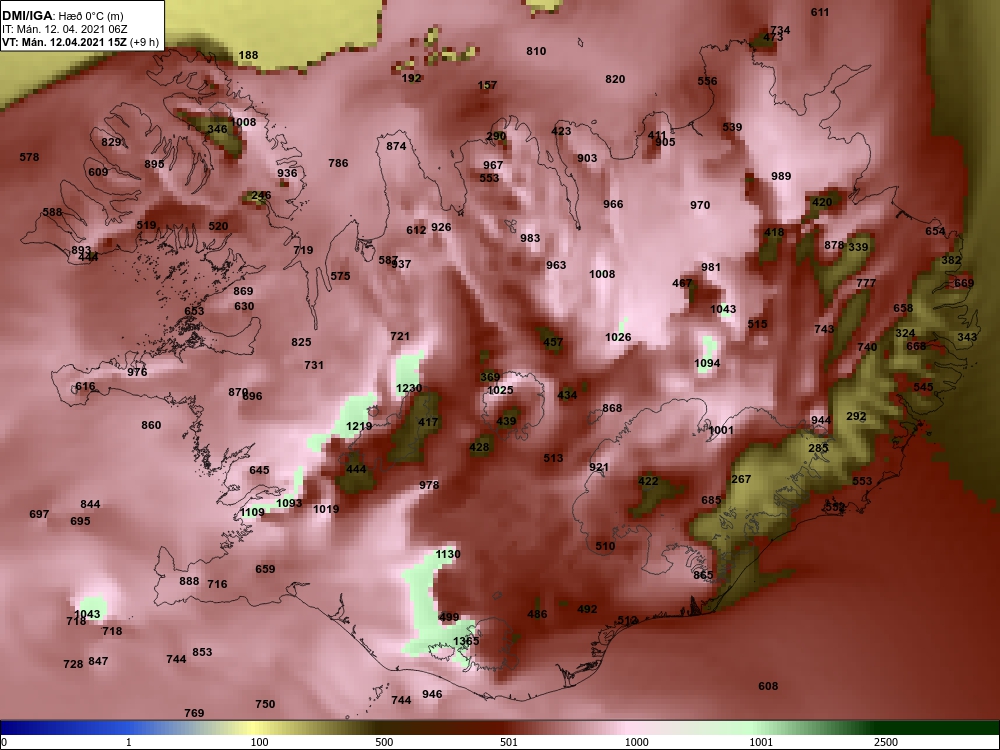
Task: Click the map value '829'
Action: pyautogui.click(x=111, y=142)
